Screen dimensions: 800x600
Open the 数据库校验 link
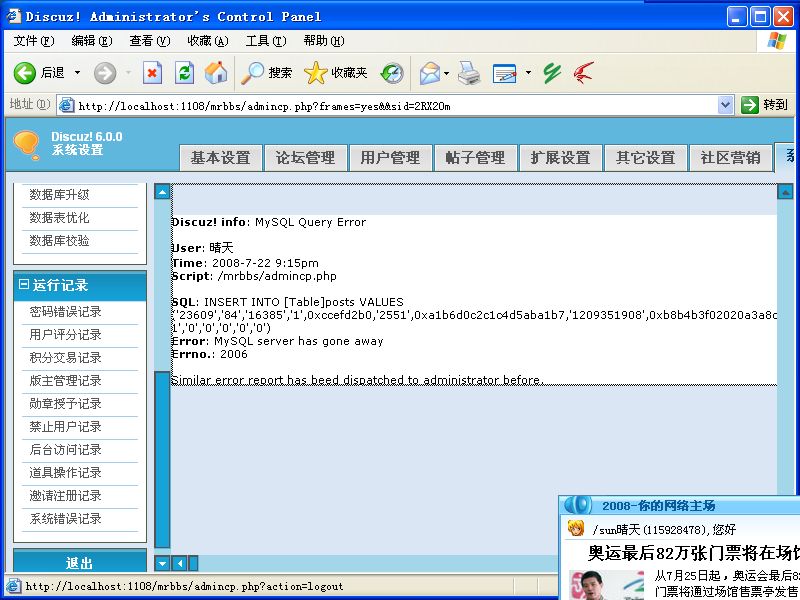pyautogui.click(x=59, y=240)
